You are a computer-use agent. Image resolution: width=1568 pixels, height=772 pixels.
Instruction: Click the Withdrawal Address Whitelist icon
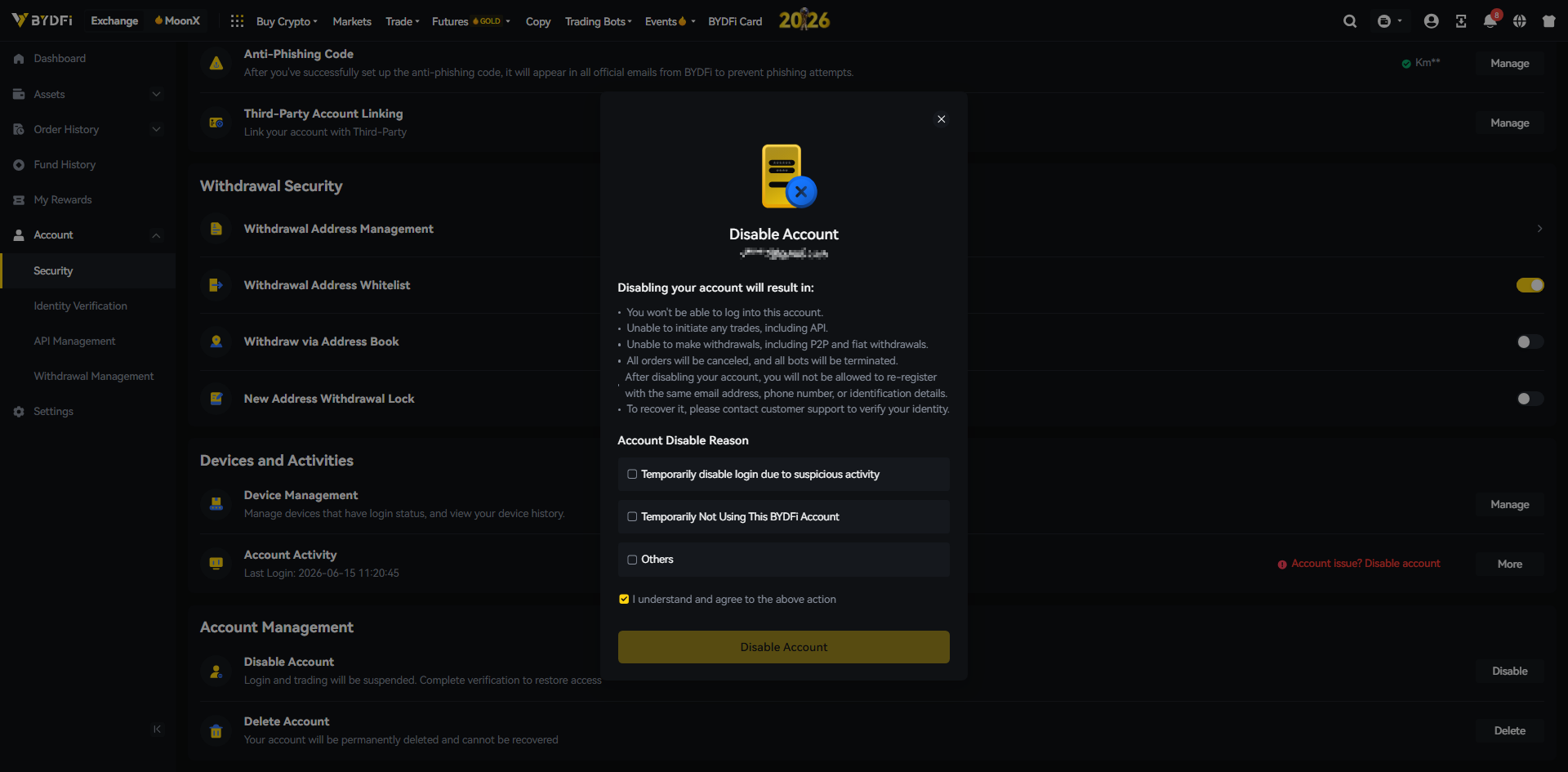216,285
